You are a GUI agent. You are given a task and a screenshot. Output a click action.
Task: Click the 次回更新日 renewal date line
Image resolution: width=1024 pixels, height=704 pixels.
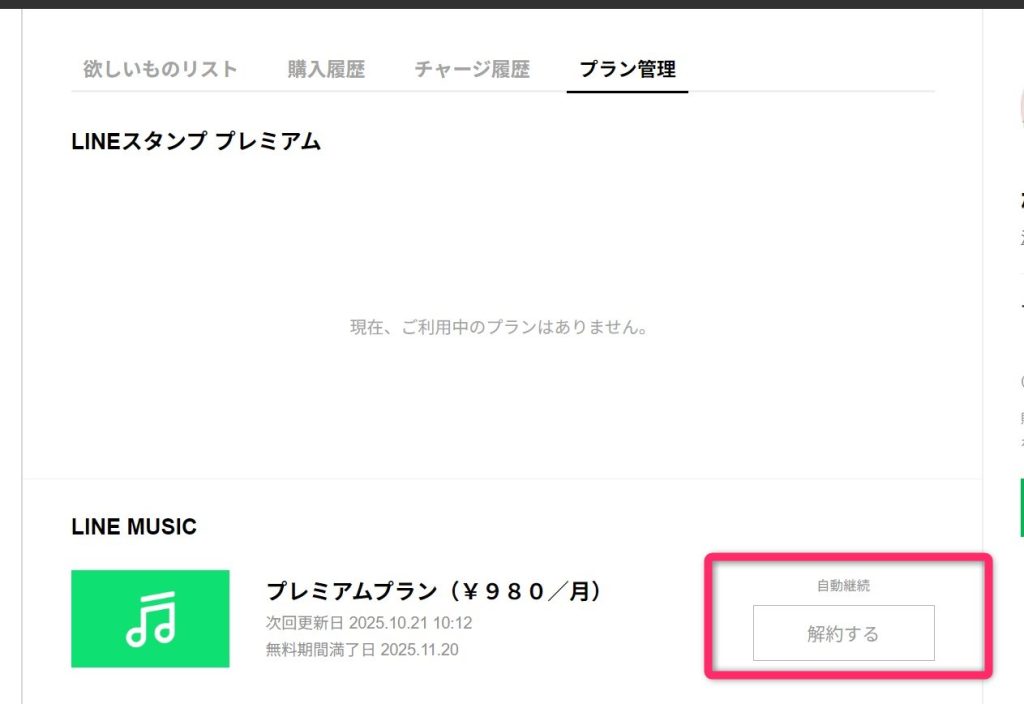[x=369, y=623]
